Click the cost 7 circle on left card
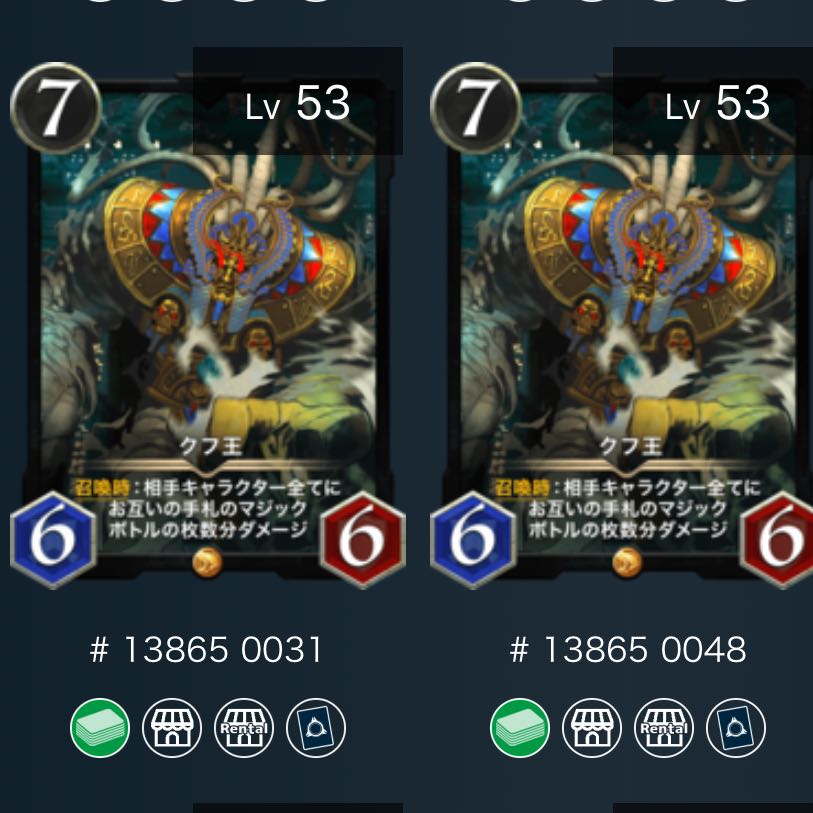 tap(55, 107)
